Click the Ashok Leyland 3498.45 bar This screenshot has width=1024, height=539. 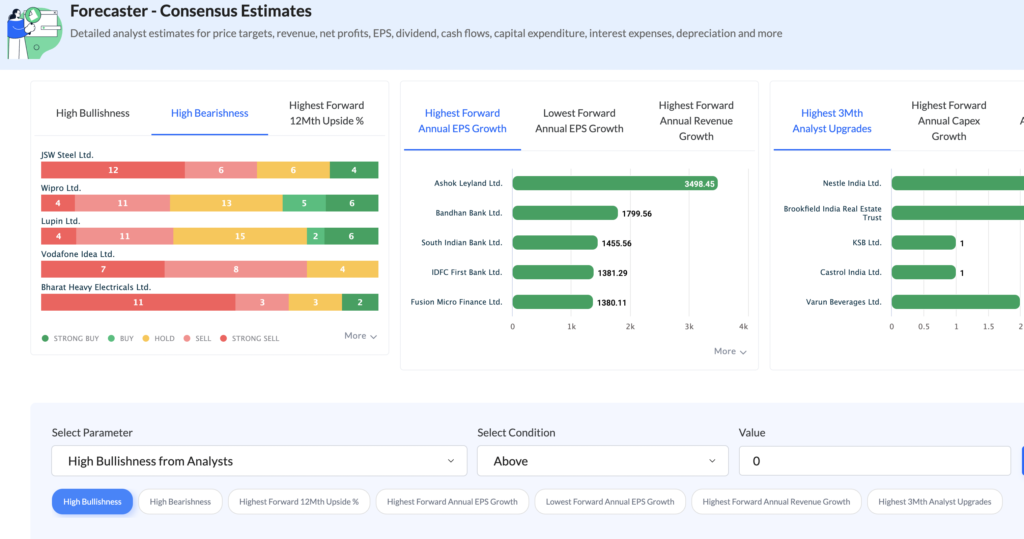615,184
